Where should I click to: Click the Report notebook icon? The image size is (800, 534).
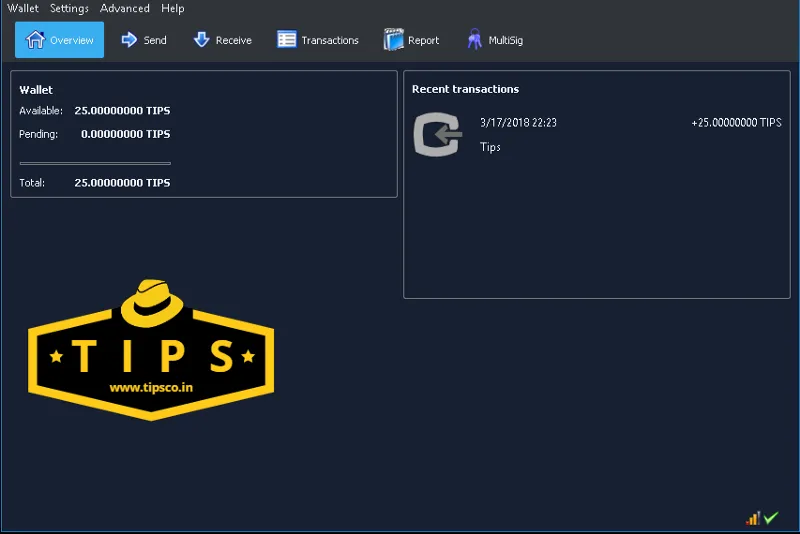click(x=393, y=39)
